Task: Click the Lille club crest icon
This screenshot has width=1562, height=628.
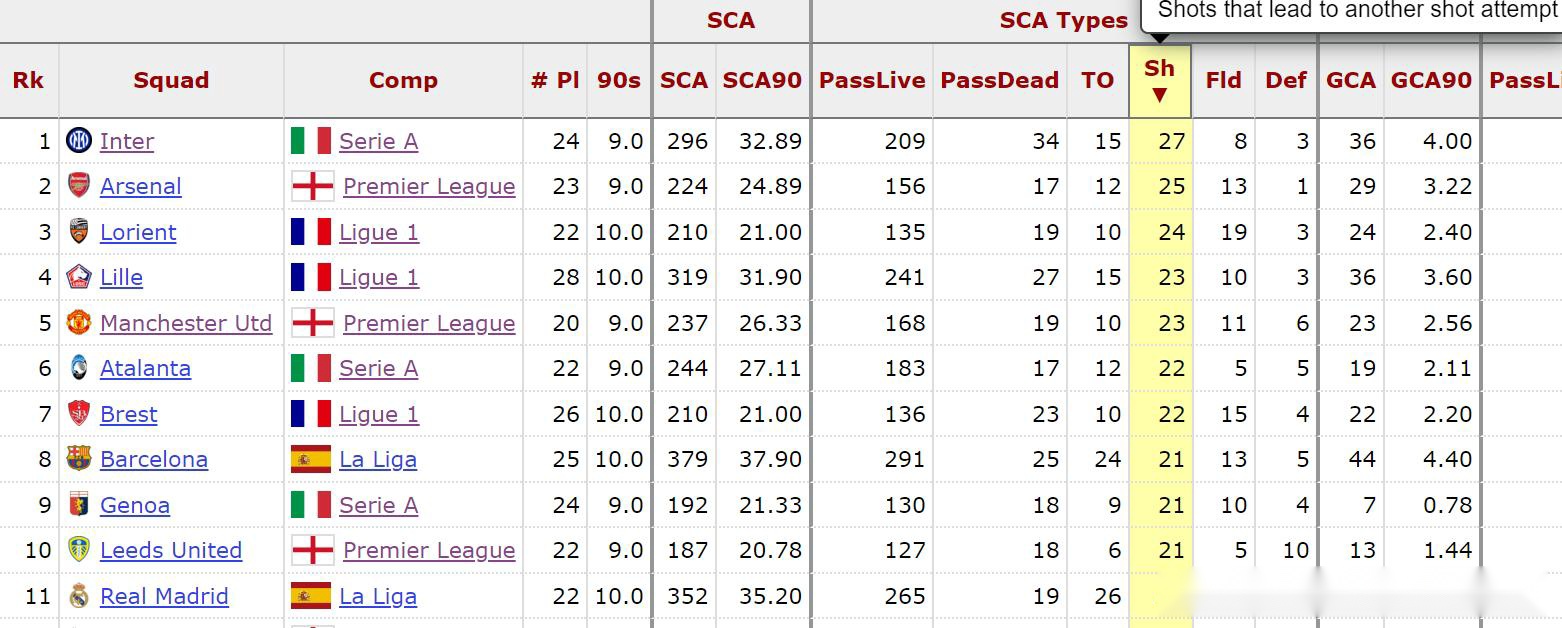Action: [x=79, y=277]
